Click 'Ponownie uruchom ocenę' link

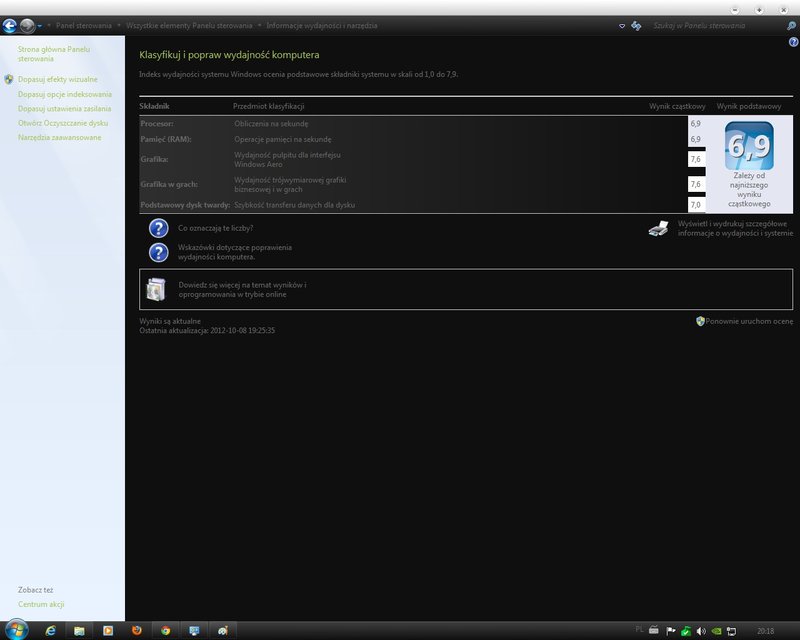(x=749, y=321)
